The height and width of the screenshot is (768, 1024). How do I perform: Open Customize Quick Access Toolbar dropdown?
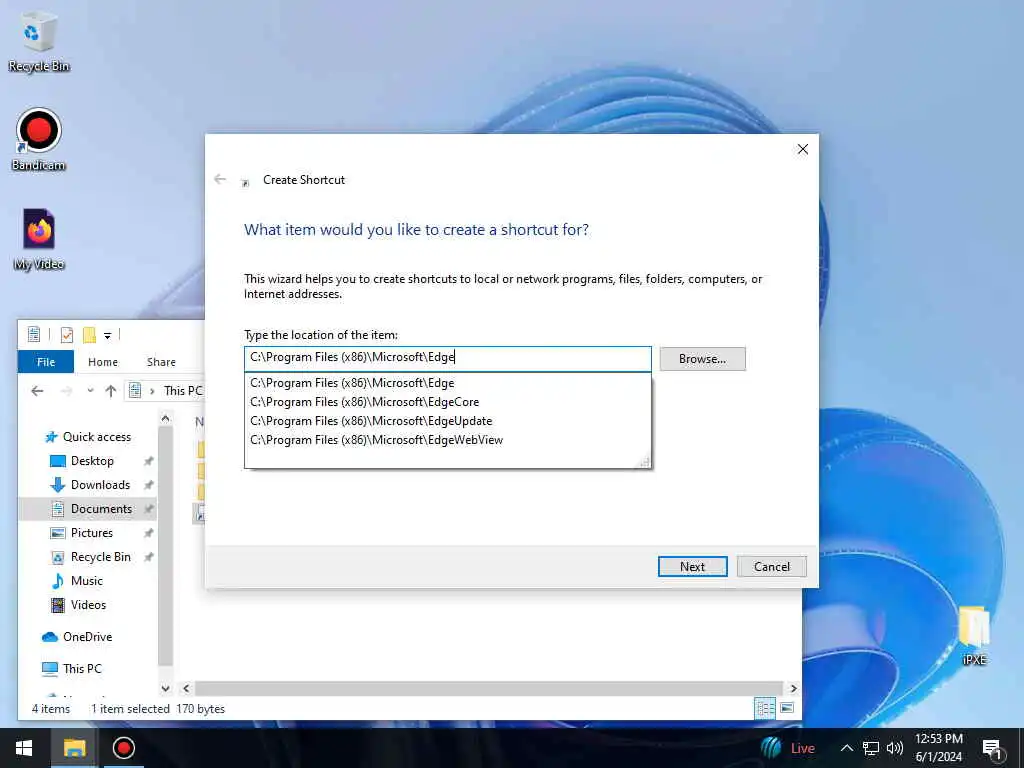[x=108, y=336]
